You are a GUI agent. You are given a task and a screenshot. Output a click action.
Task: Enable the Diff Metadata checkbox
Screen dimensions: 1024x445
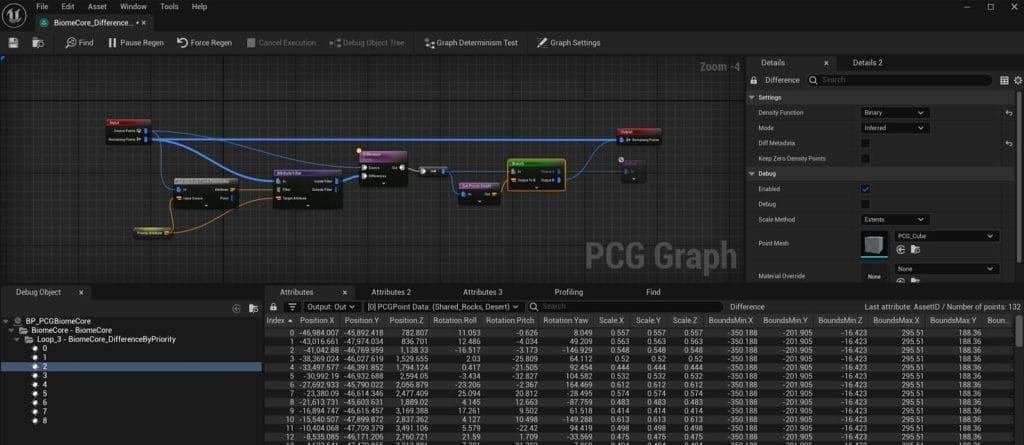[865, 143]
